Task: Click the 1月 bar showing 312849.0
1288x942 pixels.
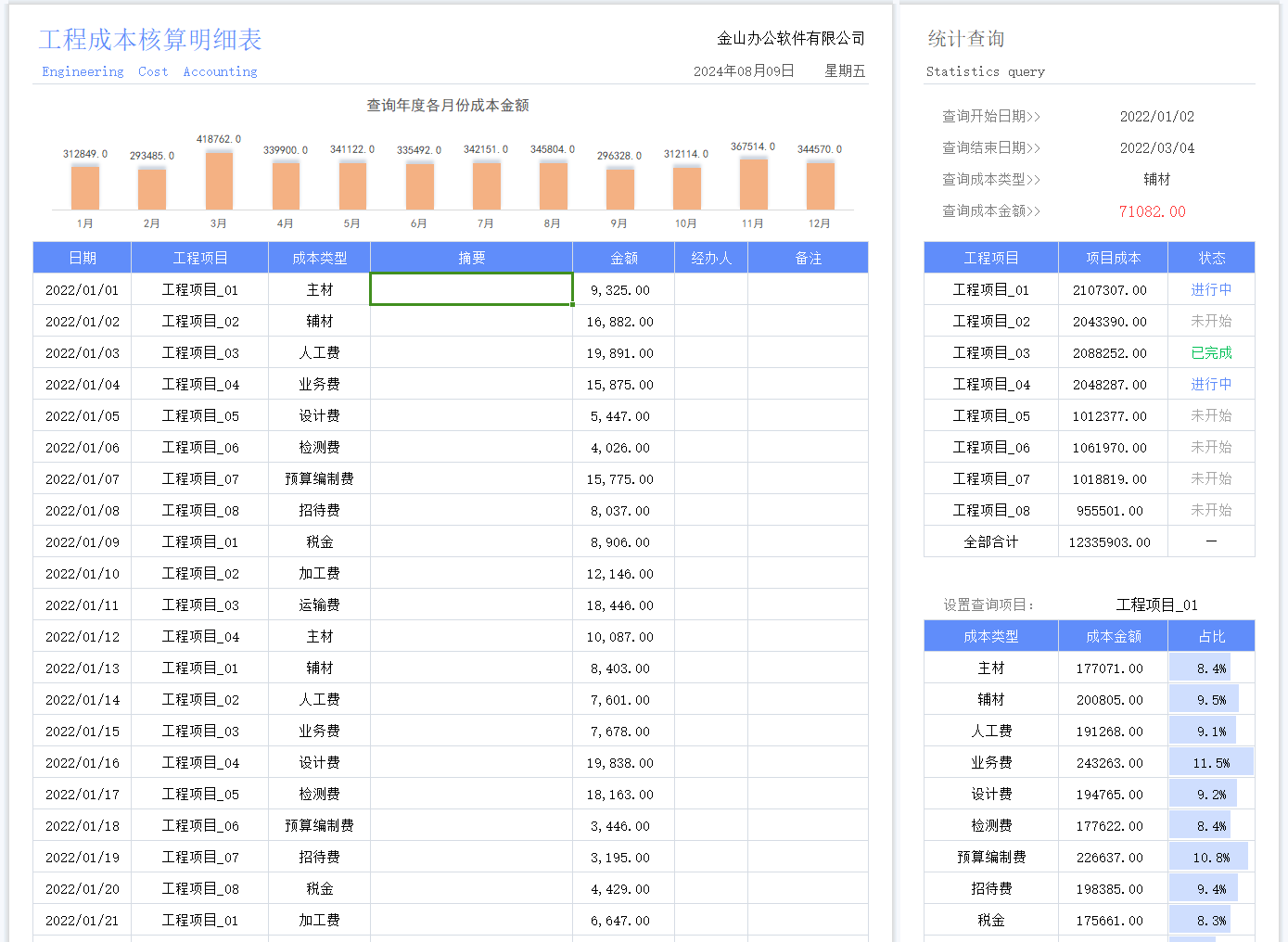Action: point(85,187)
